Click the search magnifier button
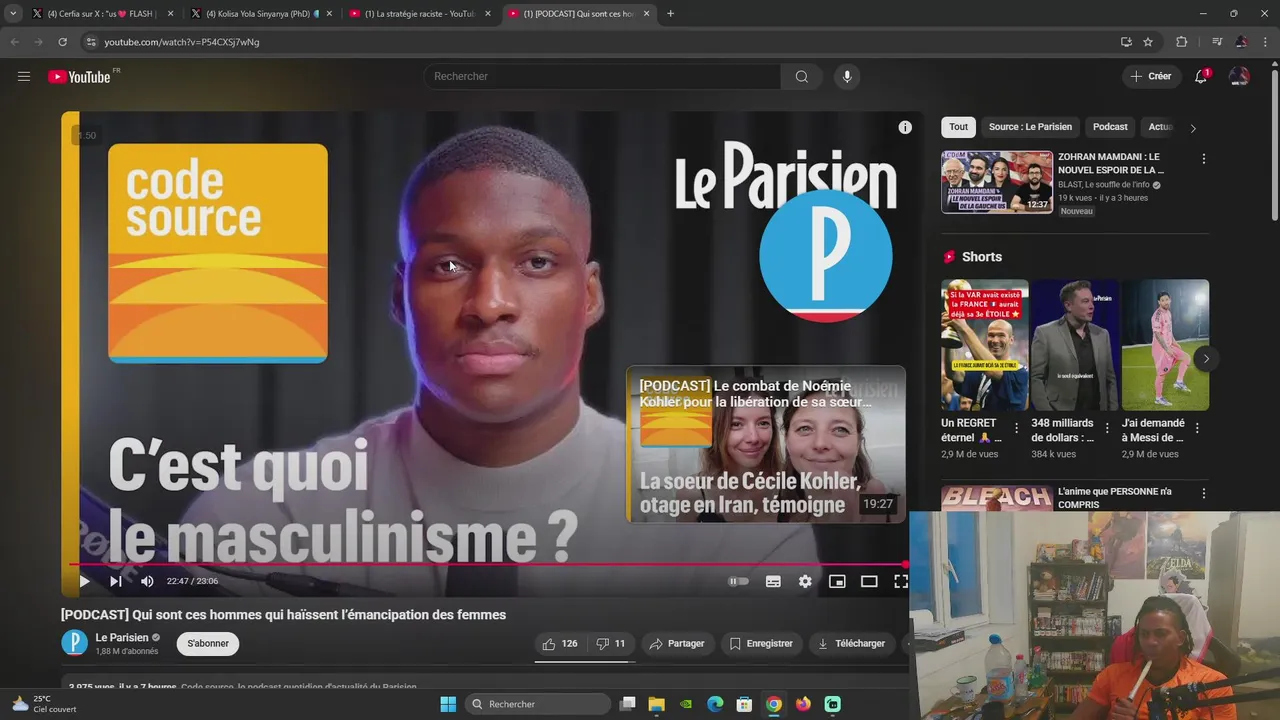 click(801, 77)
